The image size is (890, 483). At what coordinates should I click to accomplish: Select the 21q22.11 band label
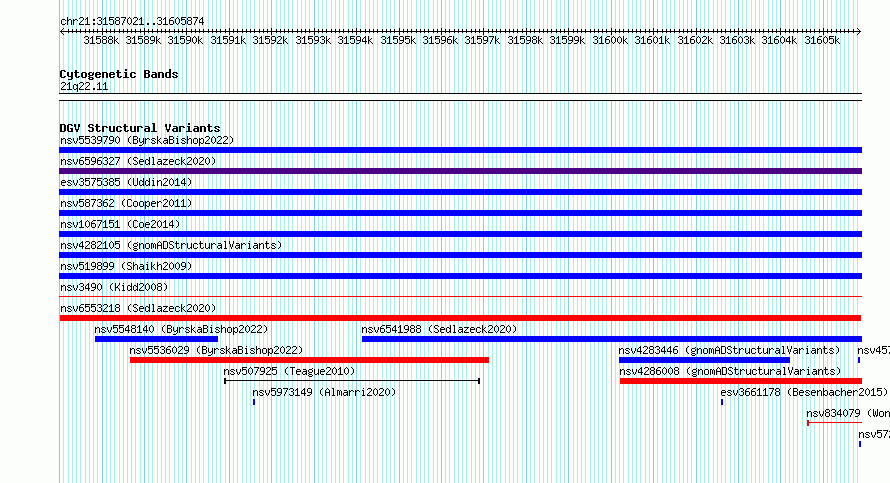[84, 86]
